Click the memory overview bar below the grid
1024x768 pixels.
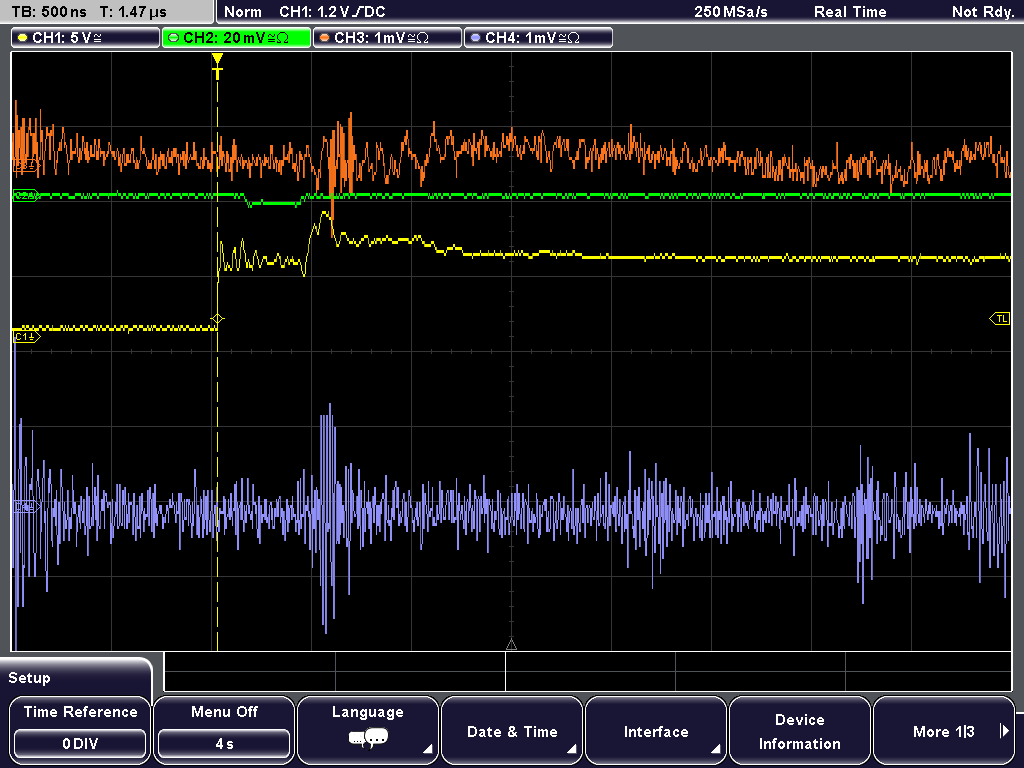click(588, 672)
